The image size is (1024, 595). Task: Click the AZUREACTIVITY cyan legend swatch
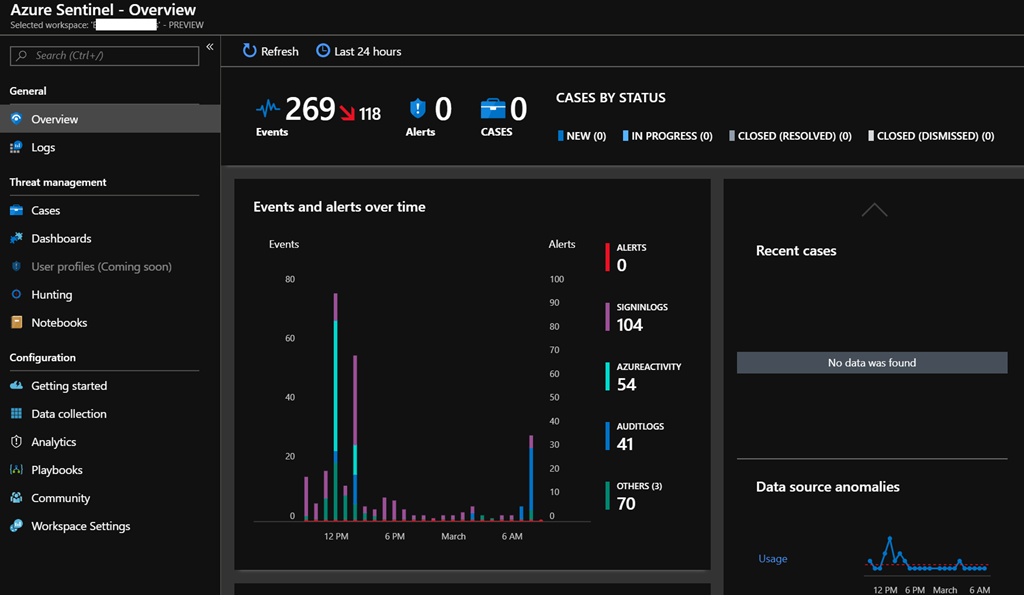click(607, 377)
